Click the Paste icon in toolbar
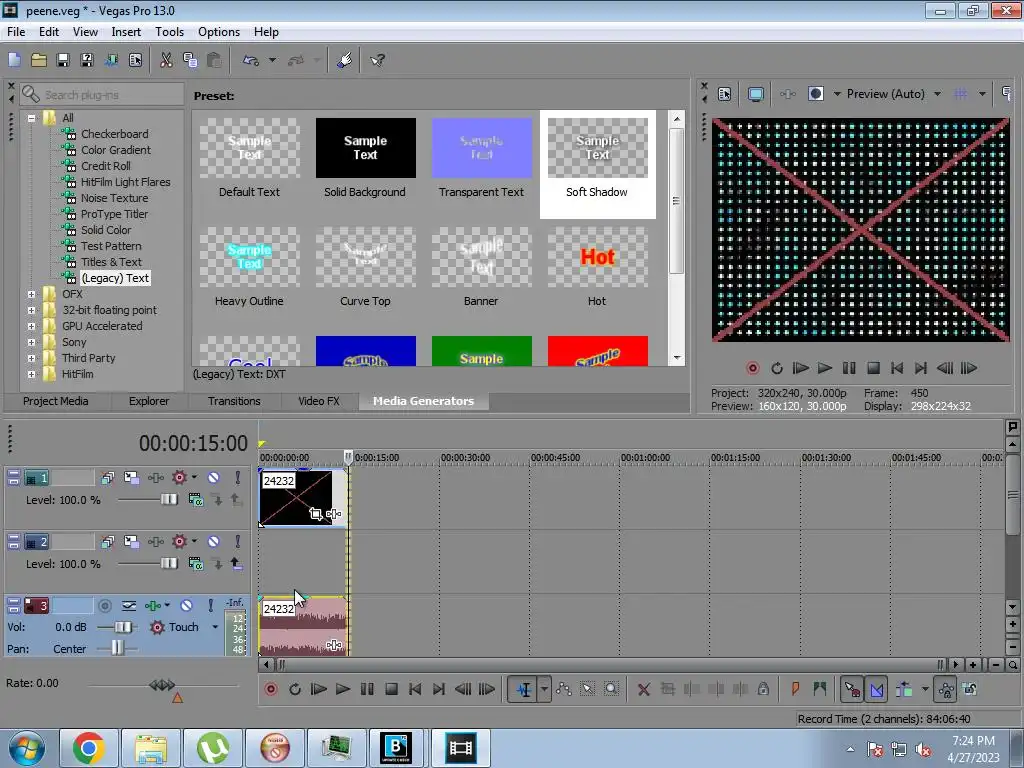 [214, 60]
